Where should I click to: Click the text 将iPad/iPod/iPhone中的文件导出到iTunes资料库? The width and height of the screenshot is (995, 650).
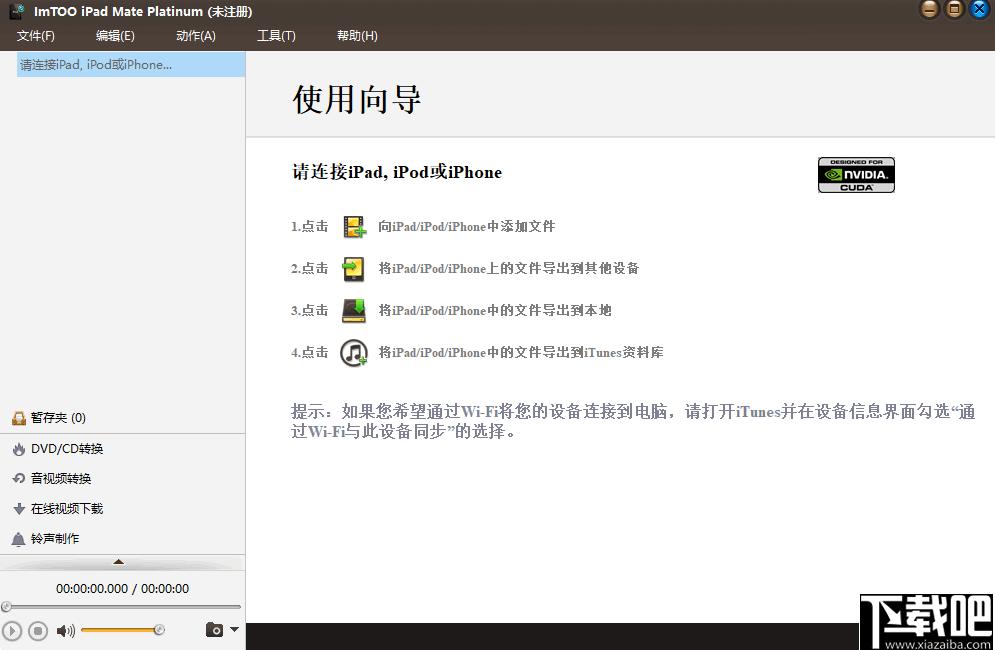[520, 352]
